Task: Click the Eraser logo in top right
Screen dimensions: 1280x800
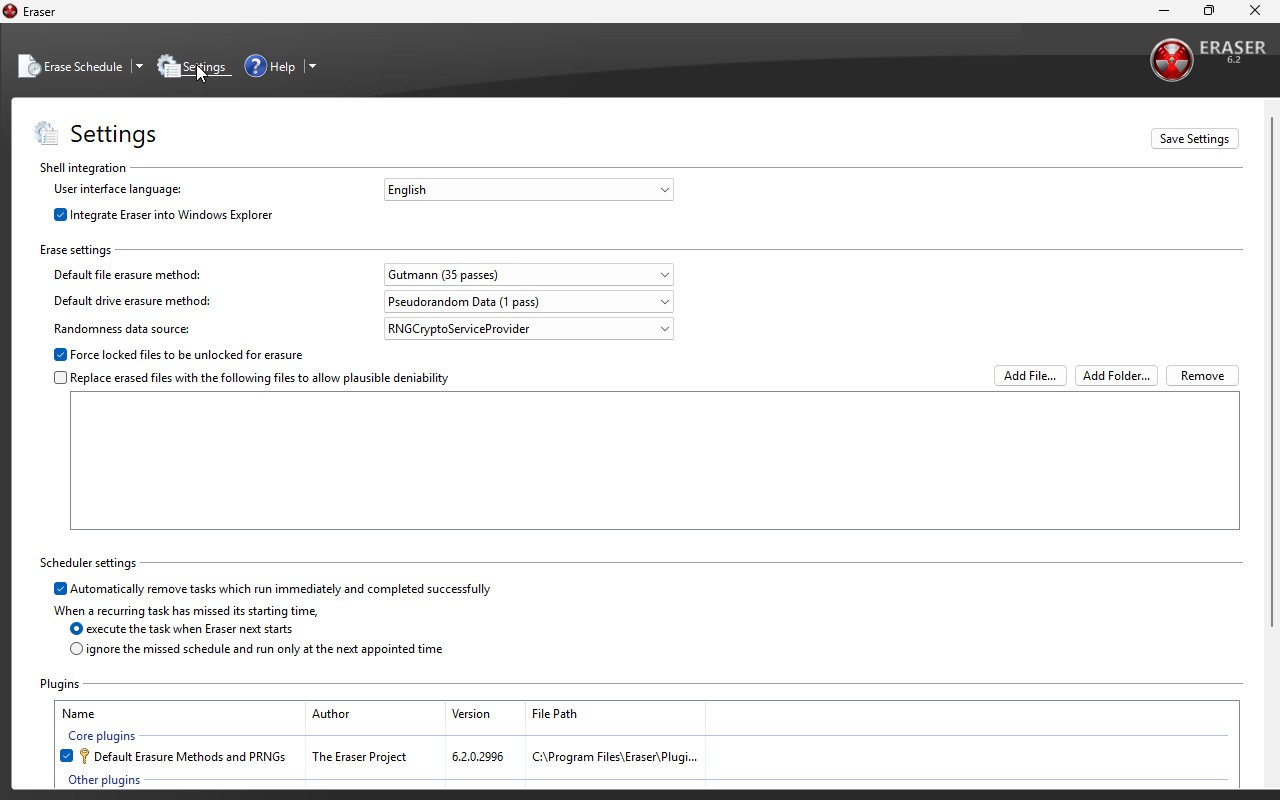Action: 1171,60
